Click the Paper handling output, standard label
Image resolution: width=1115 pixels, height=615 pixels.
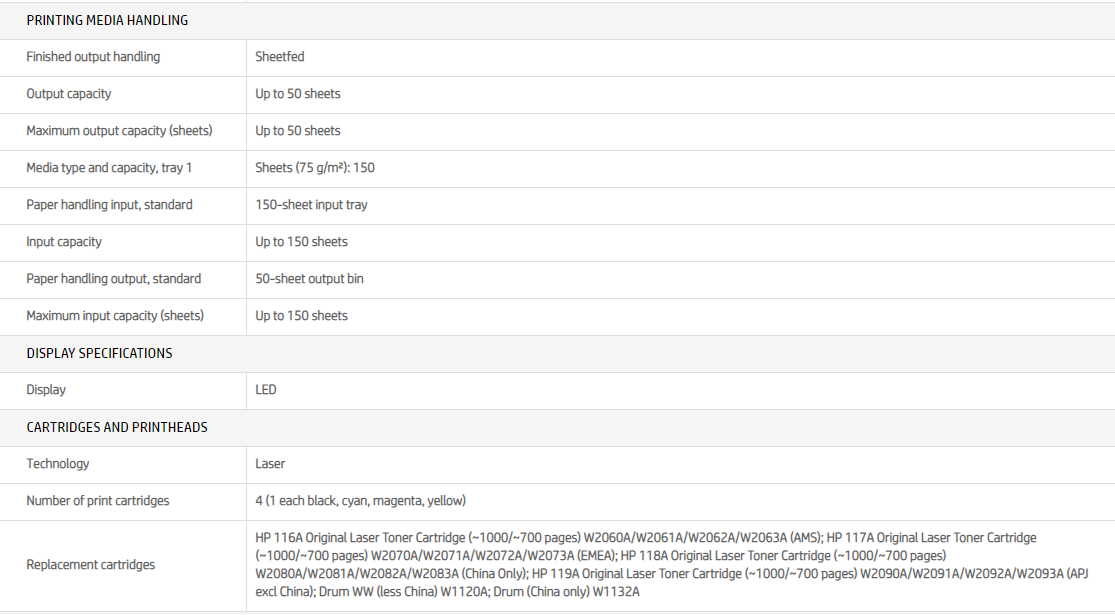point(113,279)
